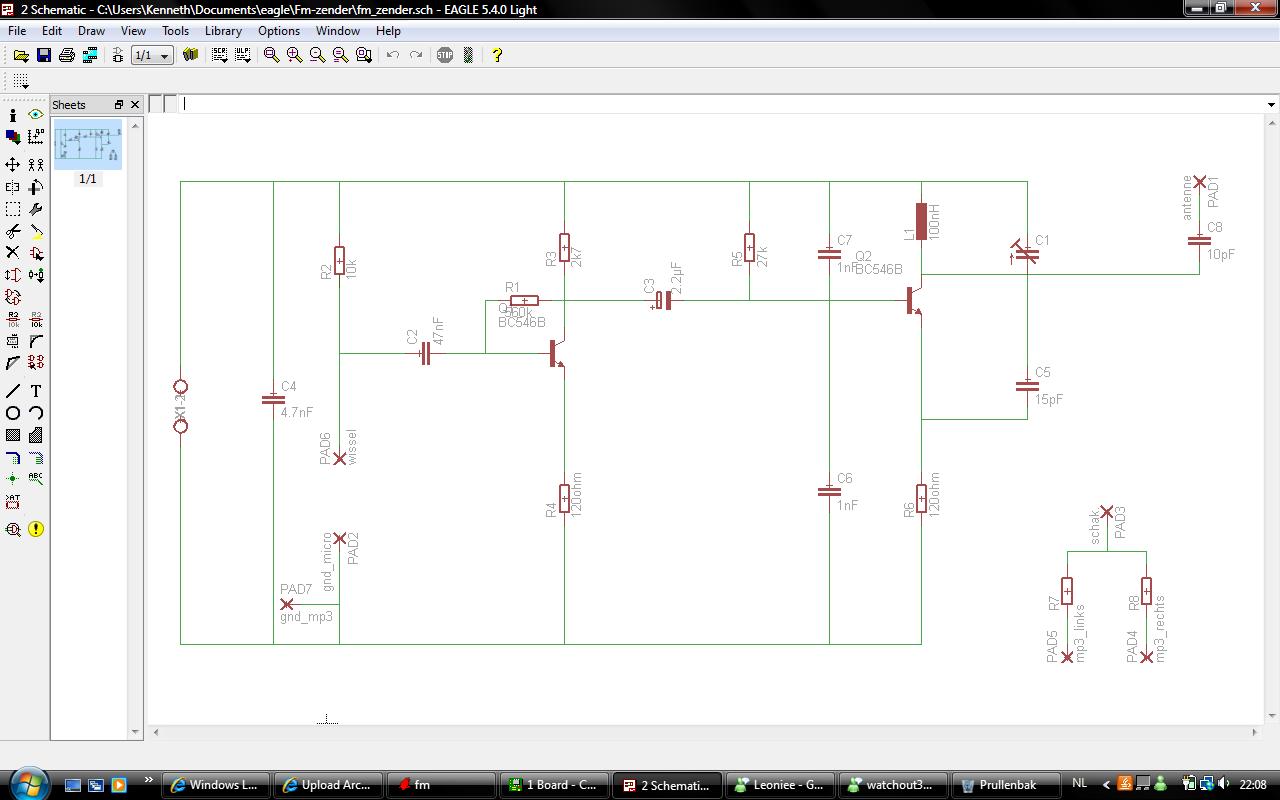
Task: Run the ERC warning check icon
Action: (36, 529)
